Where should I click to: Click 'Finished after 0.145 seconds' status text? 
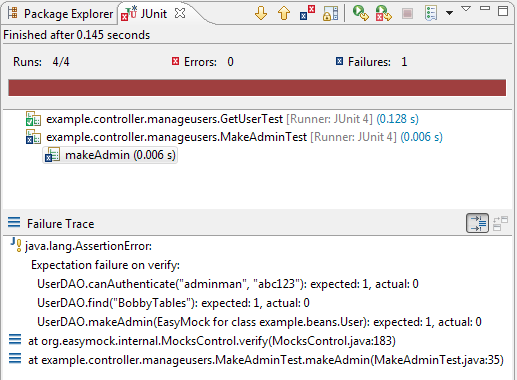tap(77, 35)
